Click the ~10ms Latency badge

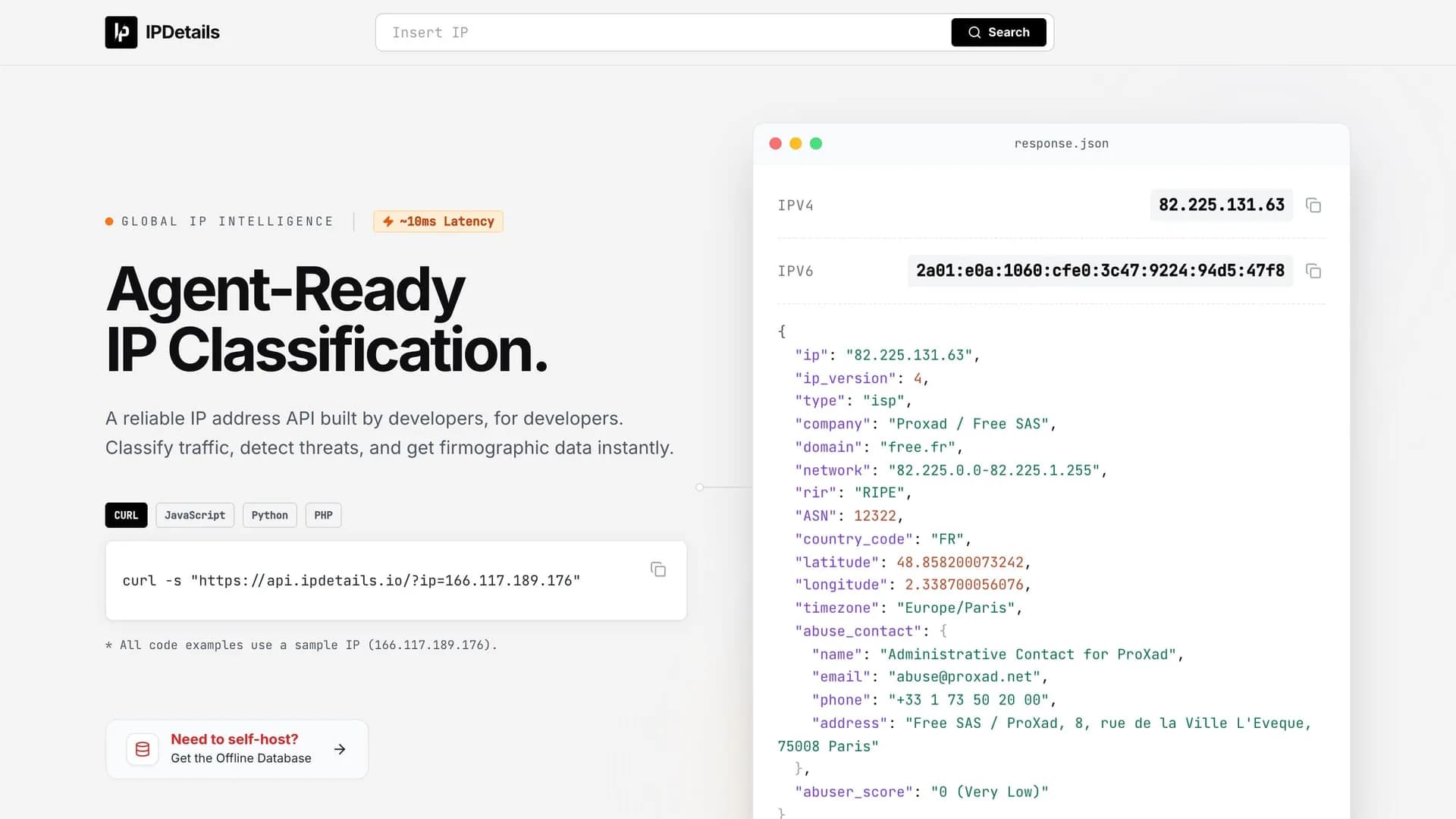438,221
